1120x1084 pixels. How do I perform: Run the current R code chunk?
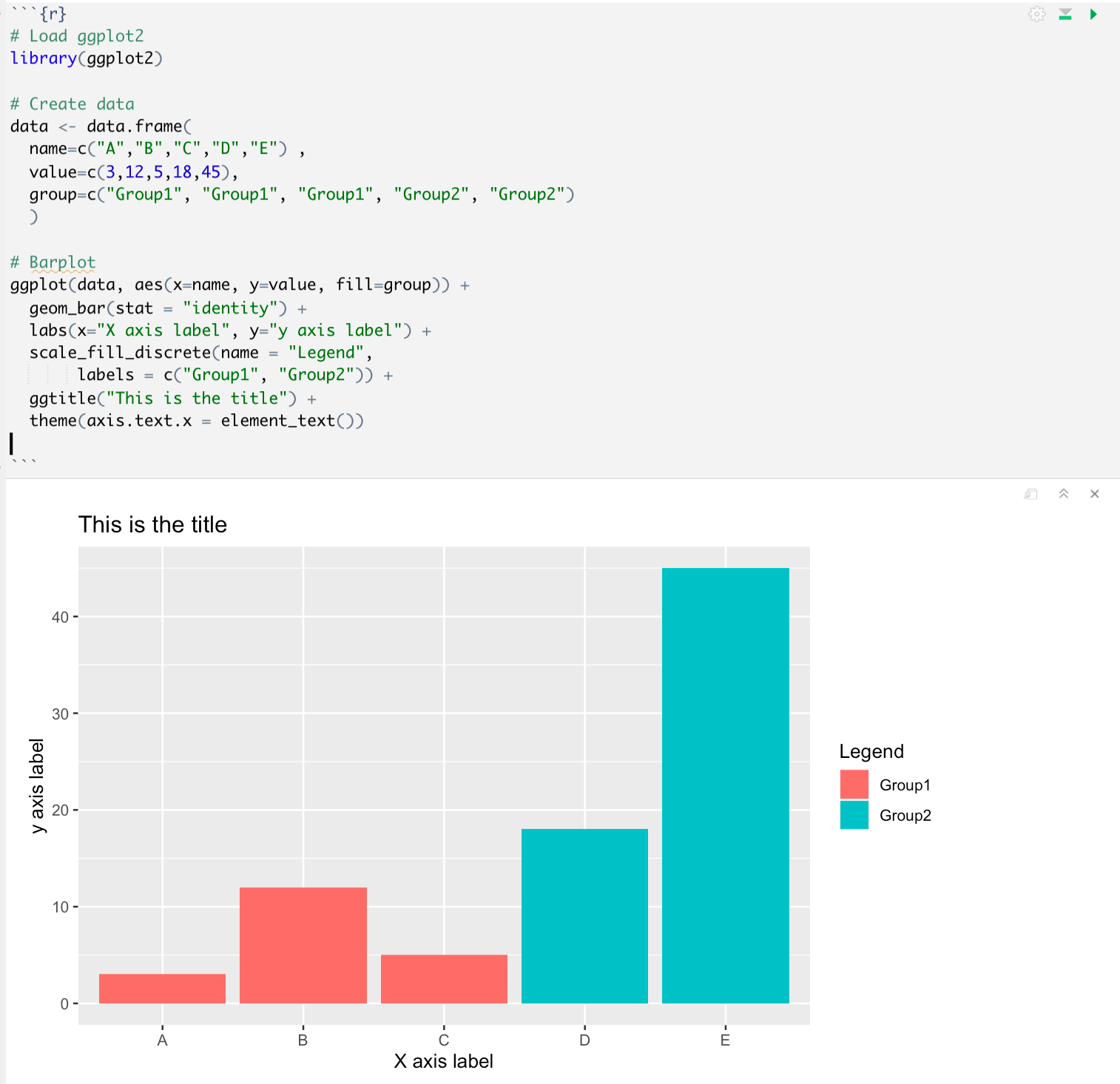pyautogui.click(x=1093, y=14)
